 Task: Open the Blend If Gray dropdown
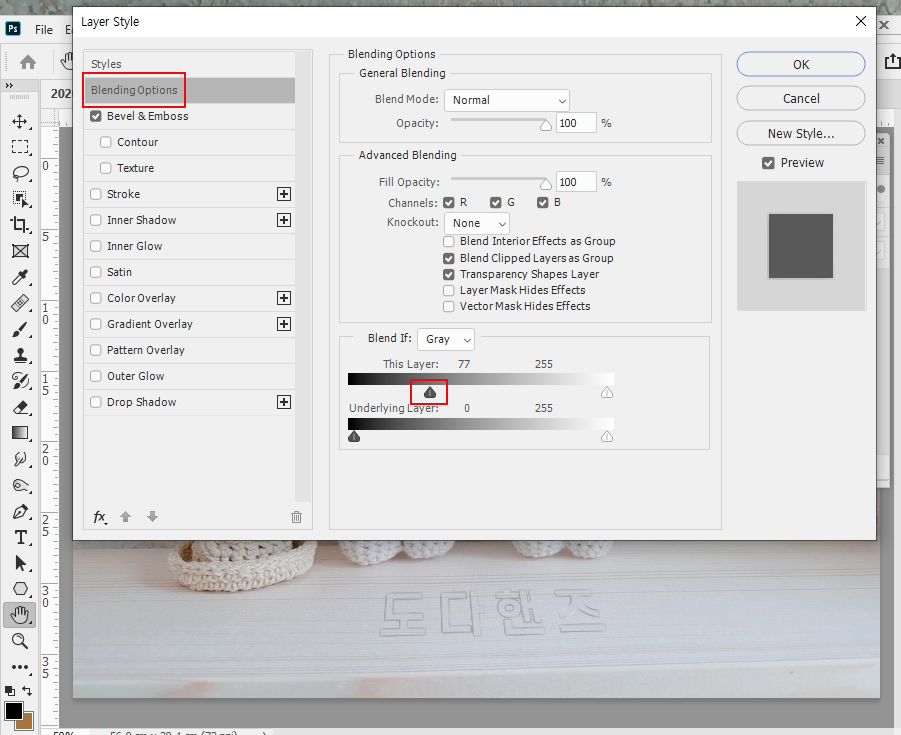[446, 339]
